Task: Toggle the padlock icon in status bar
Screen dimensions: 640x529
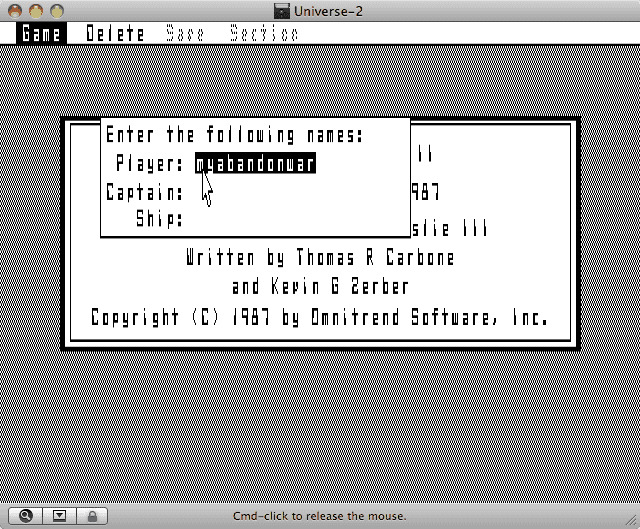Action: coord(92,516)
